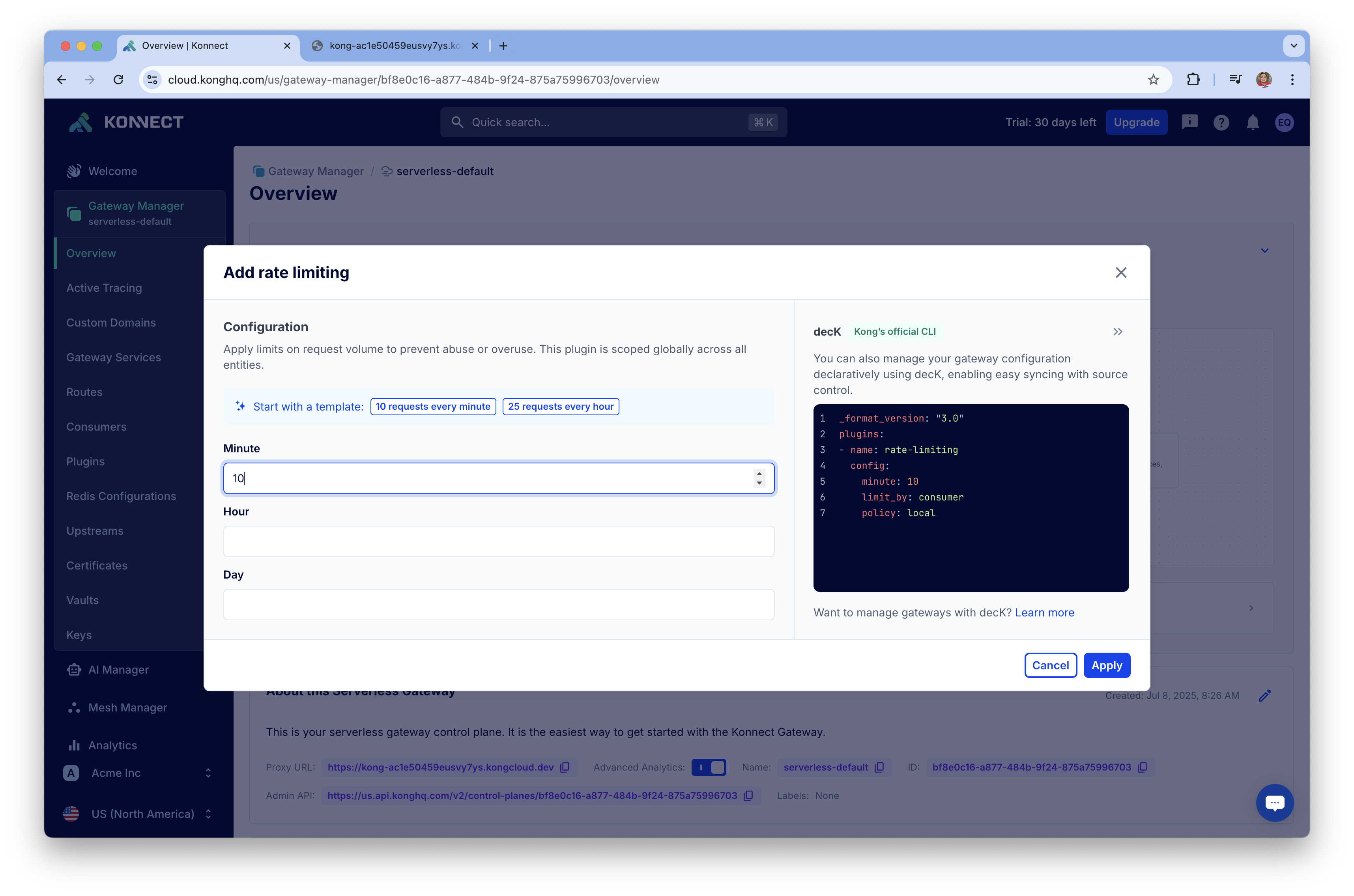This screenshot has width=1354, height=896.
Task: Open the US (North America) region selector
Action: click(x=137, y=814)
